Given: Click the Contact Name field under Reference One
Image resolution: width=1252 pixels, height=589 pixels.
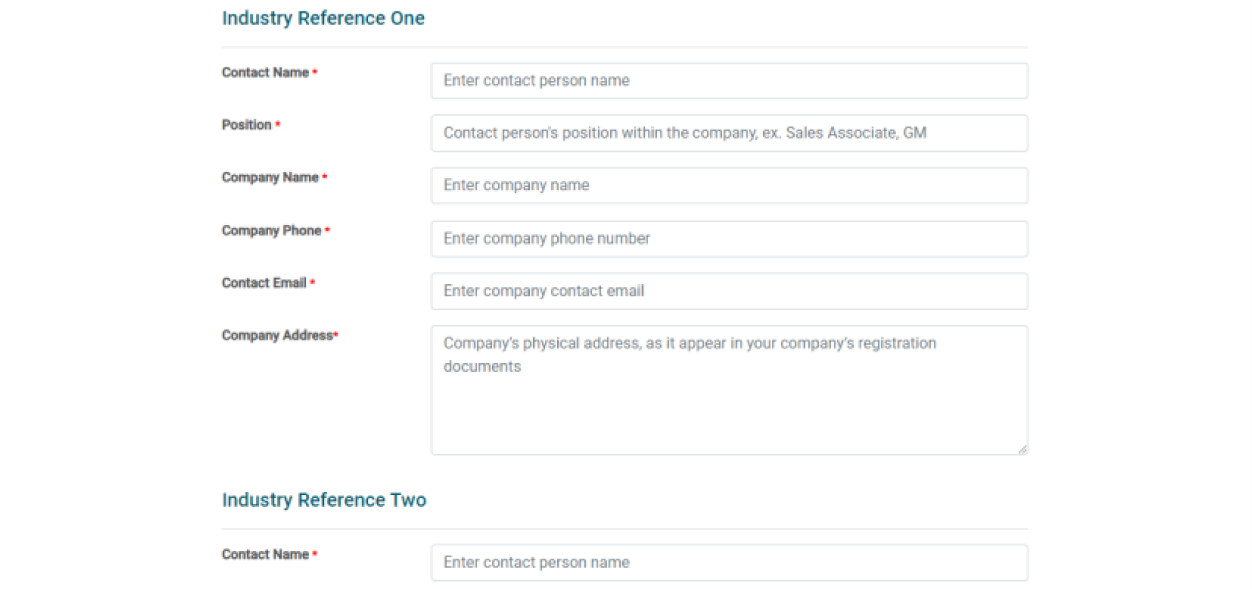Looking at the screenshot, I should pyautogui.click(x=728, y=81).
